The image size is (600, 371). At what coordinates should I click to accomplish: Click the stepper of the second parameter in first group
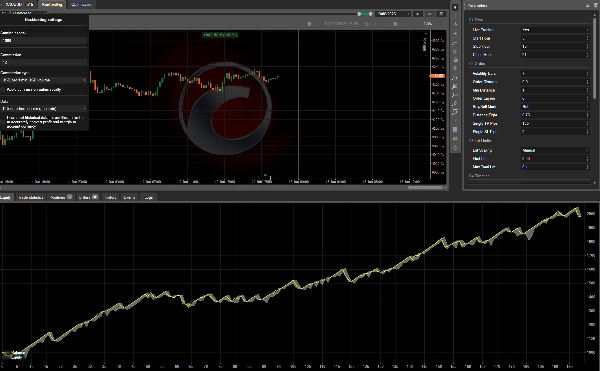pyautogui.click(x=587, y=38)
